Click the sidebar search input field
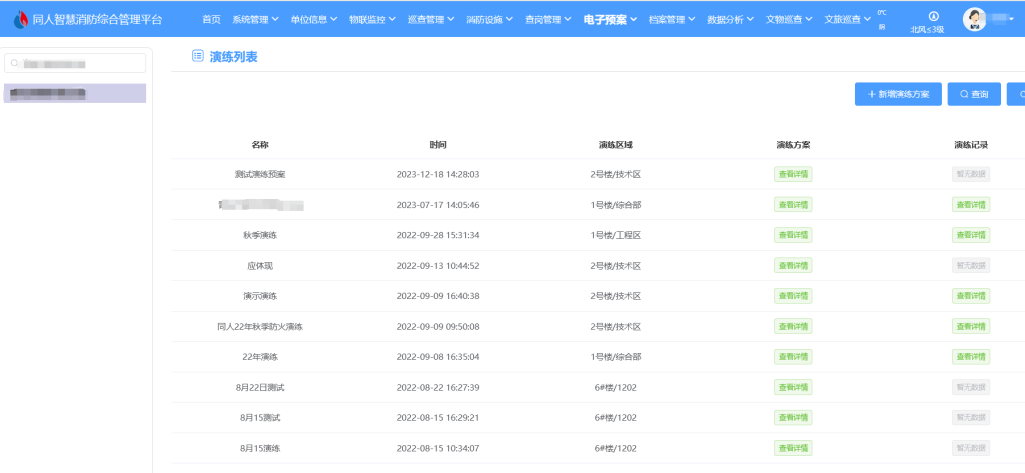This screenshot has height=473, width=1025. tap(80, 63)
